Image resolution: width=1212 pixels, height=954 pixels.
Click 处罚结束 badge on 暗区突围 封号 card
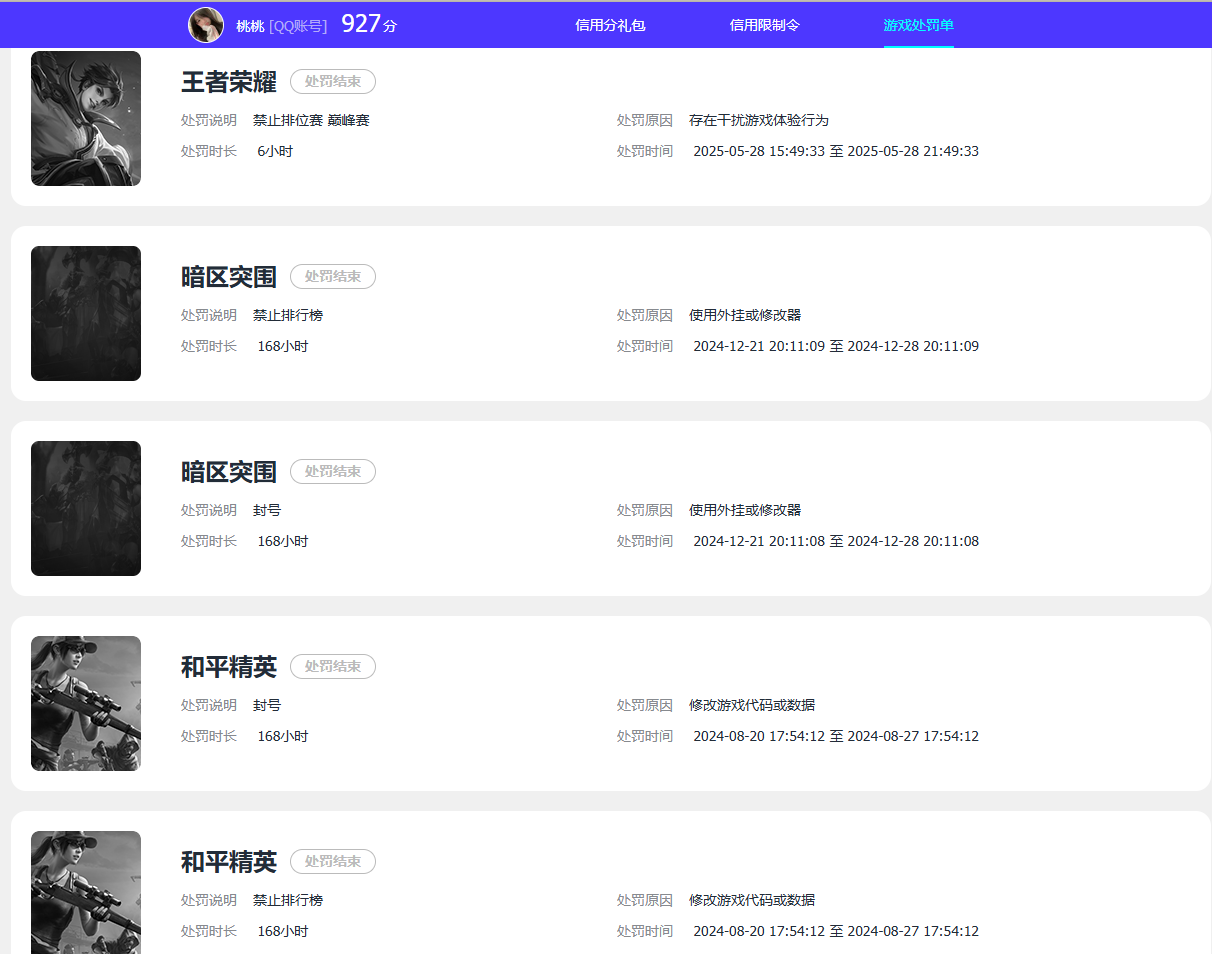(333, 472)
